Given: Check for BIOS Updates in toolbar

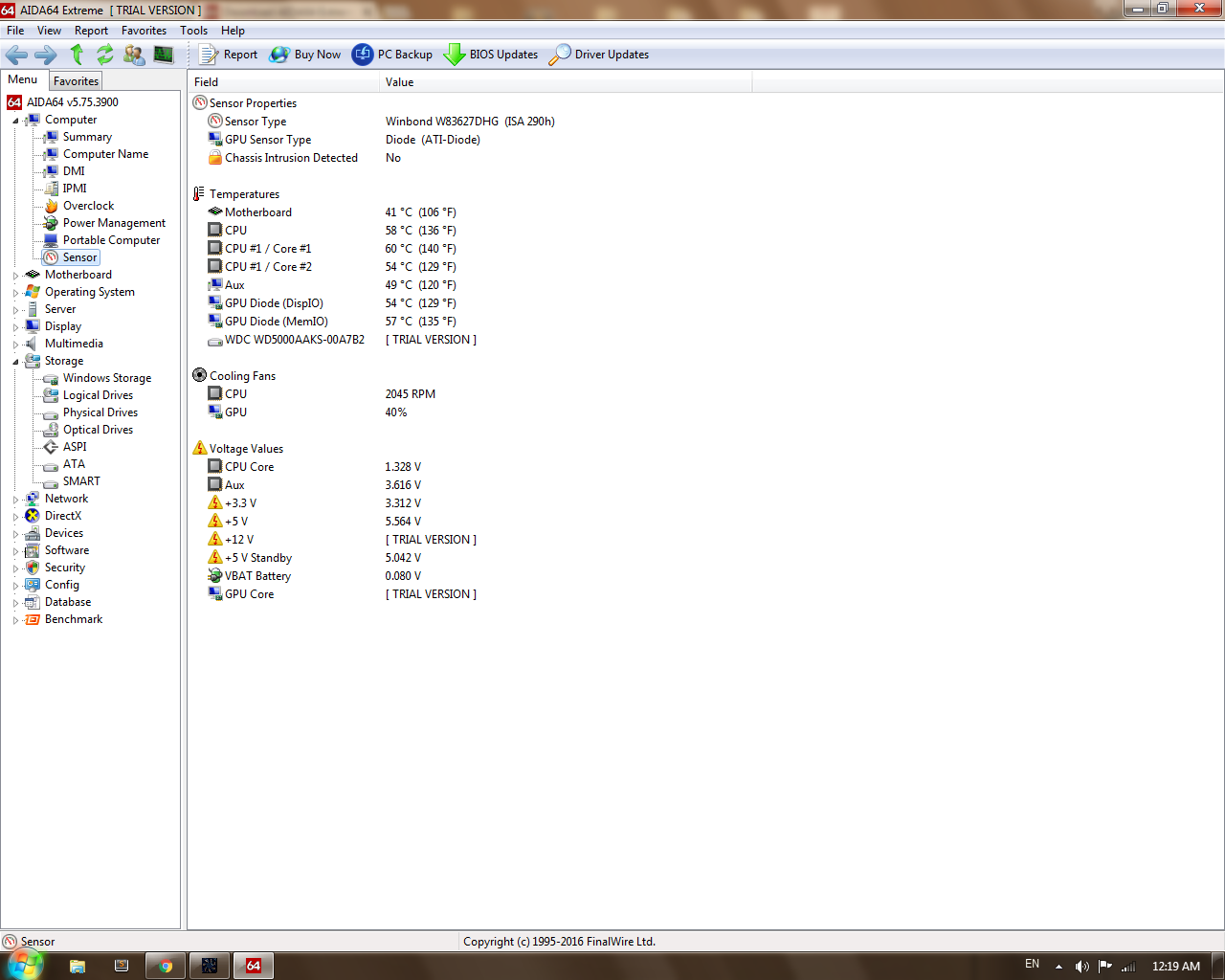Looking at the screenshot, I should pyautogui.click(x=491, y=55).
